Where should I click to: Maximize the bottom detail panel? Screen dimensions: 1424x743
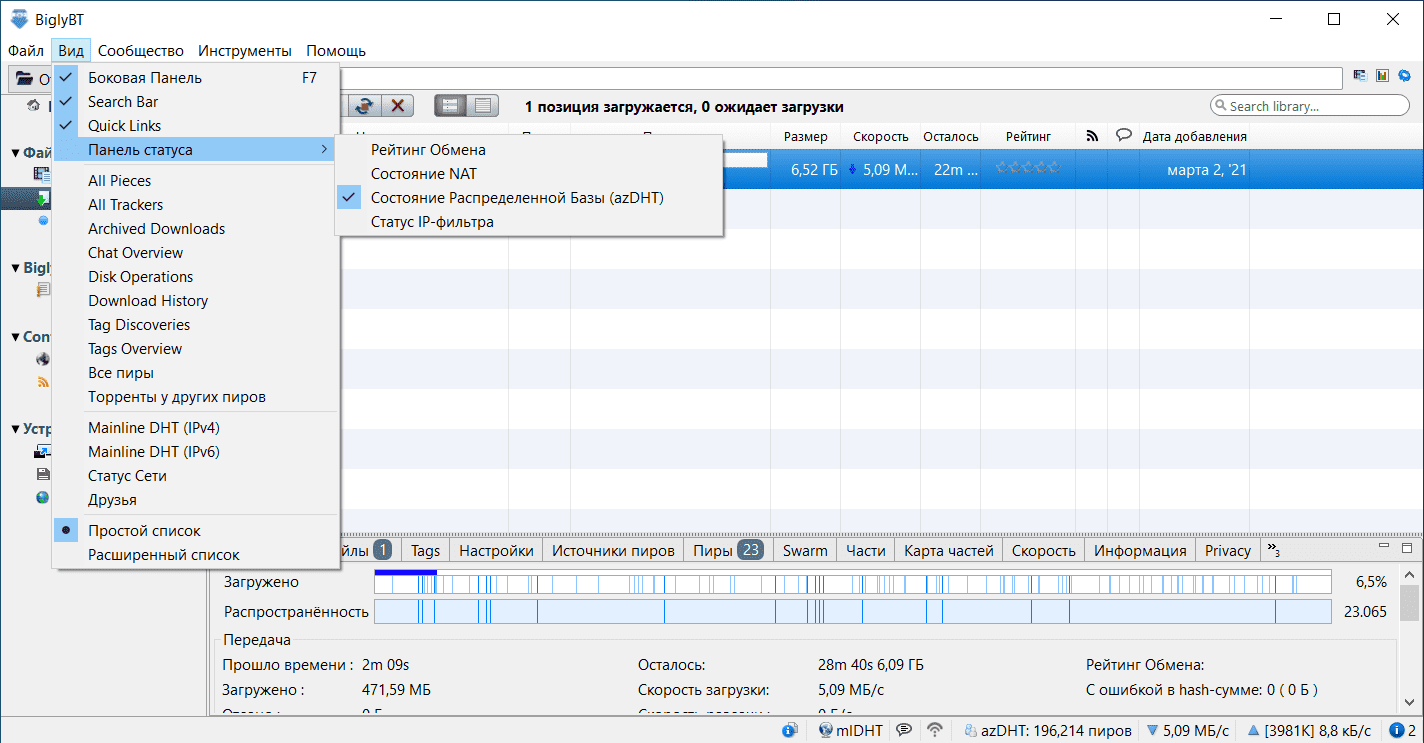(x=1407, y=548)
